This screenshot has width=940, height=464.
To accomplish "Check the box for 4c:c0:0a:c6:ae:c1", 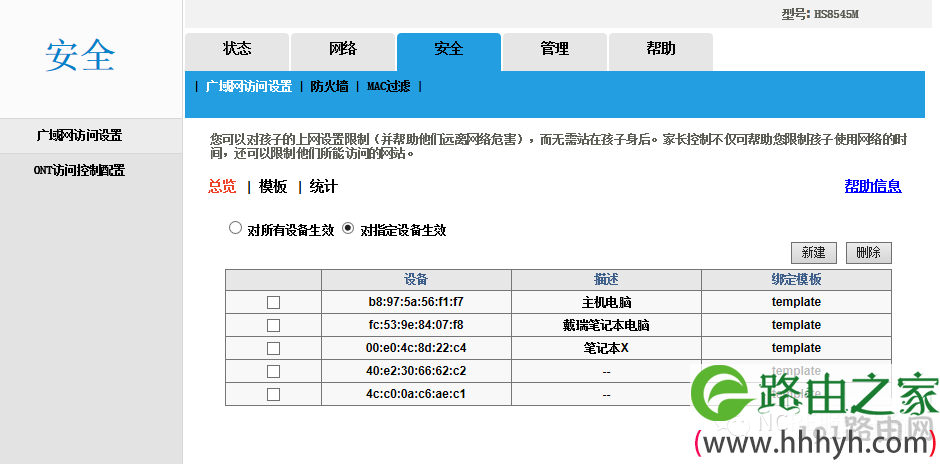I will point(273,394).
